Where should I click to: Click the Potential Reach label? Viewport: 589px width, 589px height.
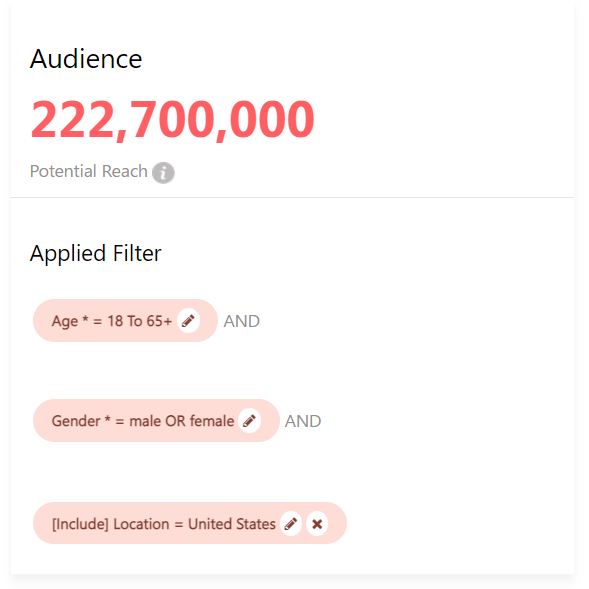coord(89,171)
